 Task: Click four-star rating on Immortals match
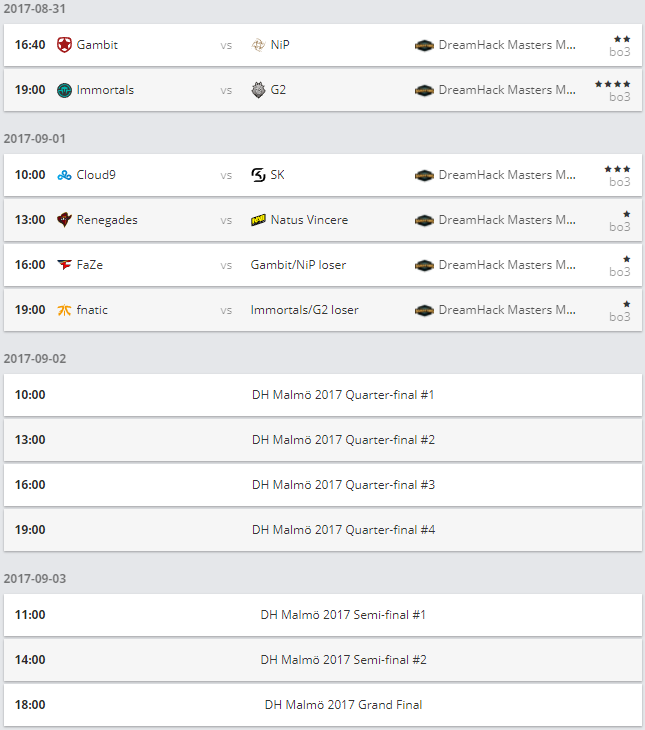point(612,84)
